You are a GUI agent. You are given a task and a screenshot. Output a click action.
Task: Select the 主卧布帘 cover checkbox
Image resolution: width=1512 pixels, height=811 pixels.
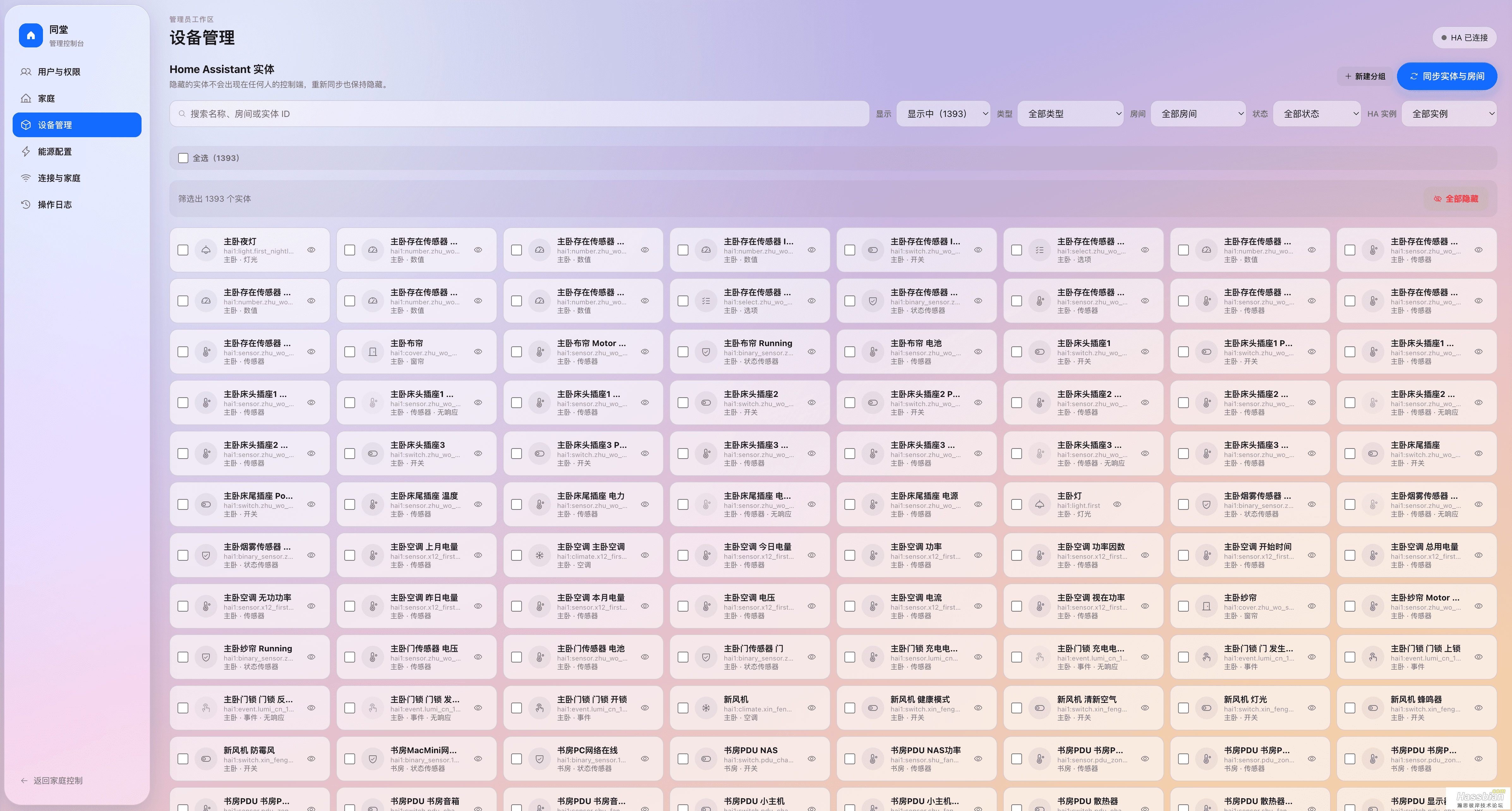click(x=350, y=352)
